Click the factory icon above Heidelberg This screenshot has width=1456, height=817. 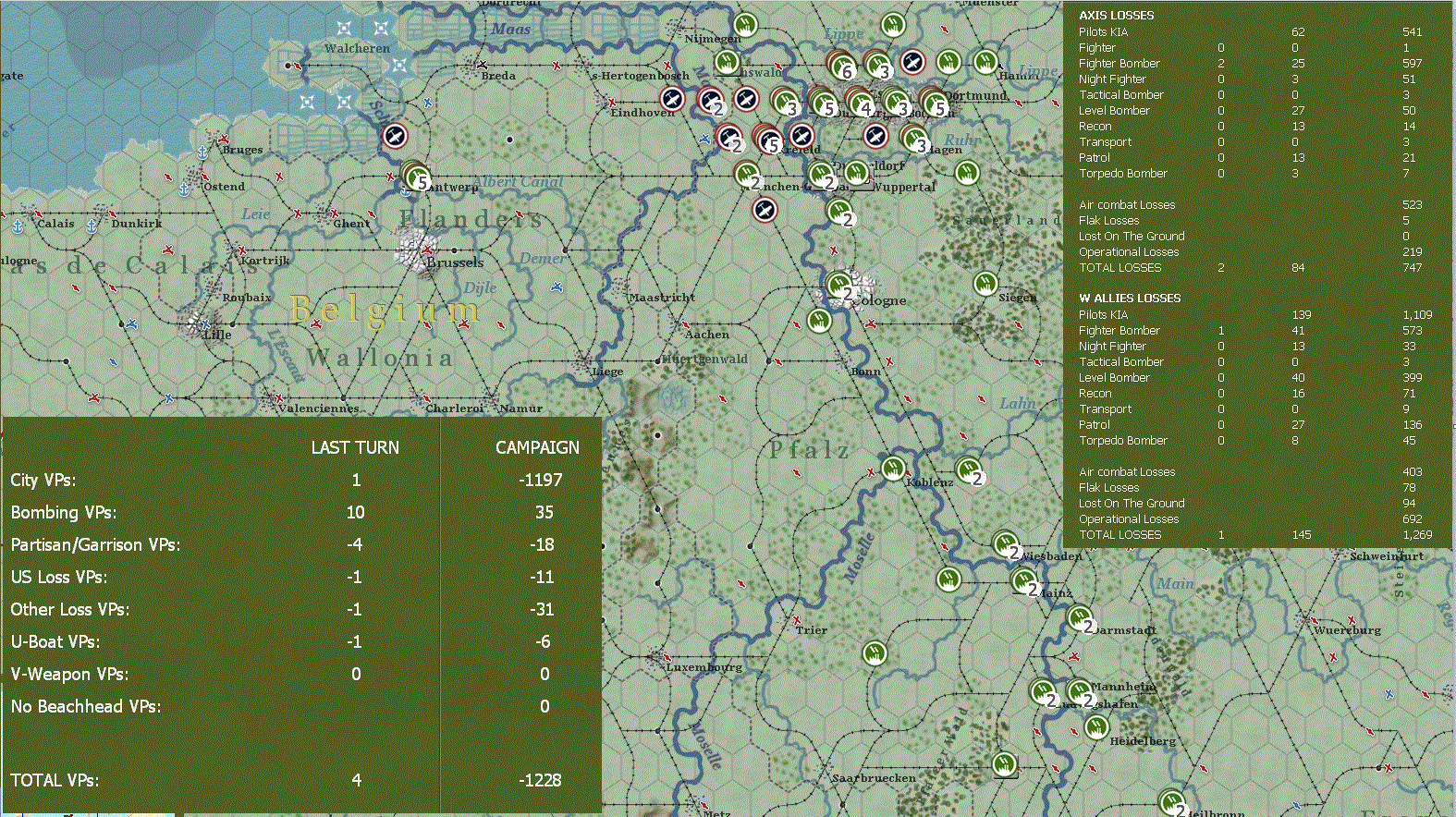pyautogui.click(x=1097, y=726)
